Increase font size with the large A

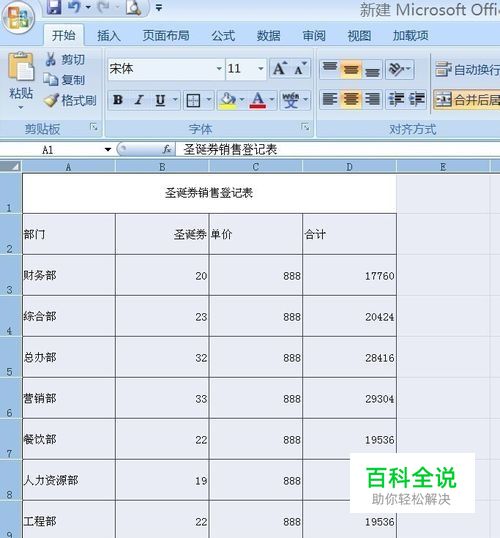point(280,69)
